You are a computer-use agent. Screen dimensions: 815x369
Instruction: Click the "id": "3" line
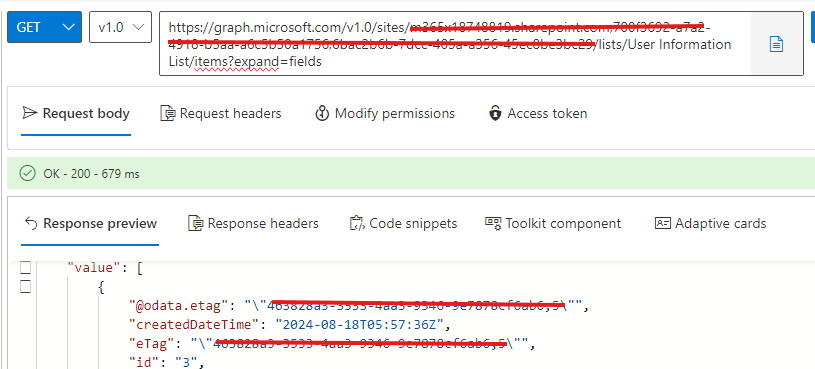(165, 362)
